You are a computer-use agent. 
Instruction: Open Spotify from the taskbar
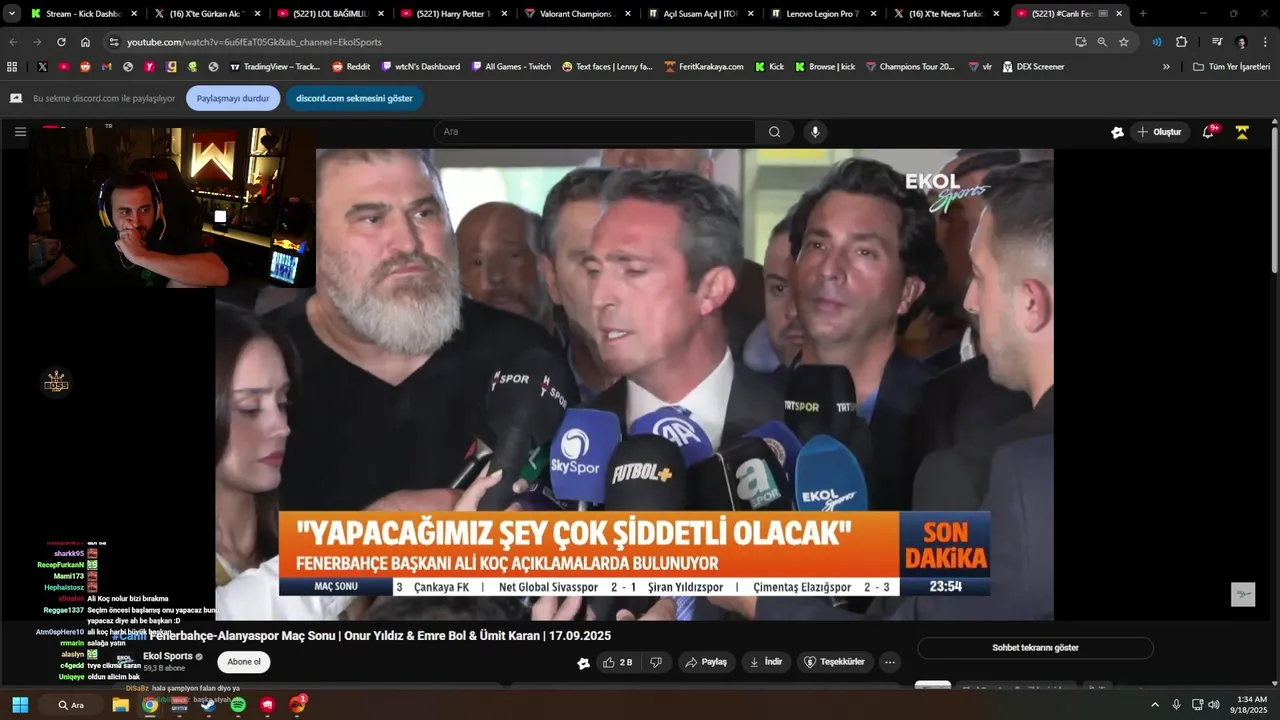coord(238,705)
